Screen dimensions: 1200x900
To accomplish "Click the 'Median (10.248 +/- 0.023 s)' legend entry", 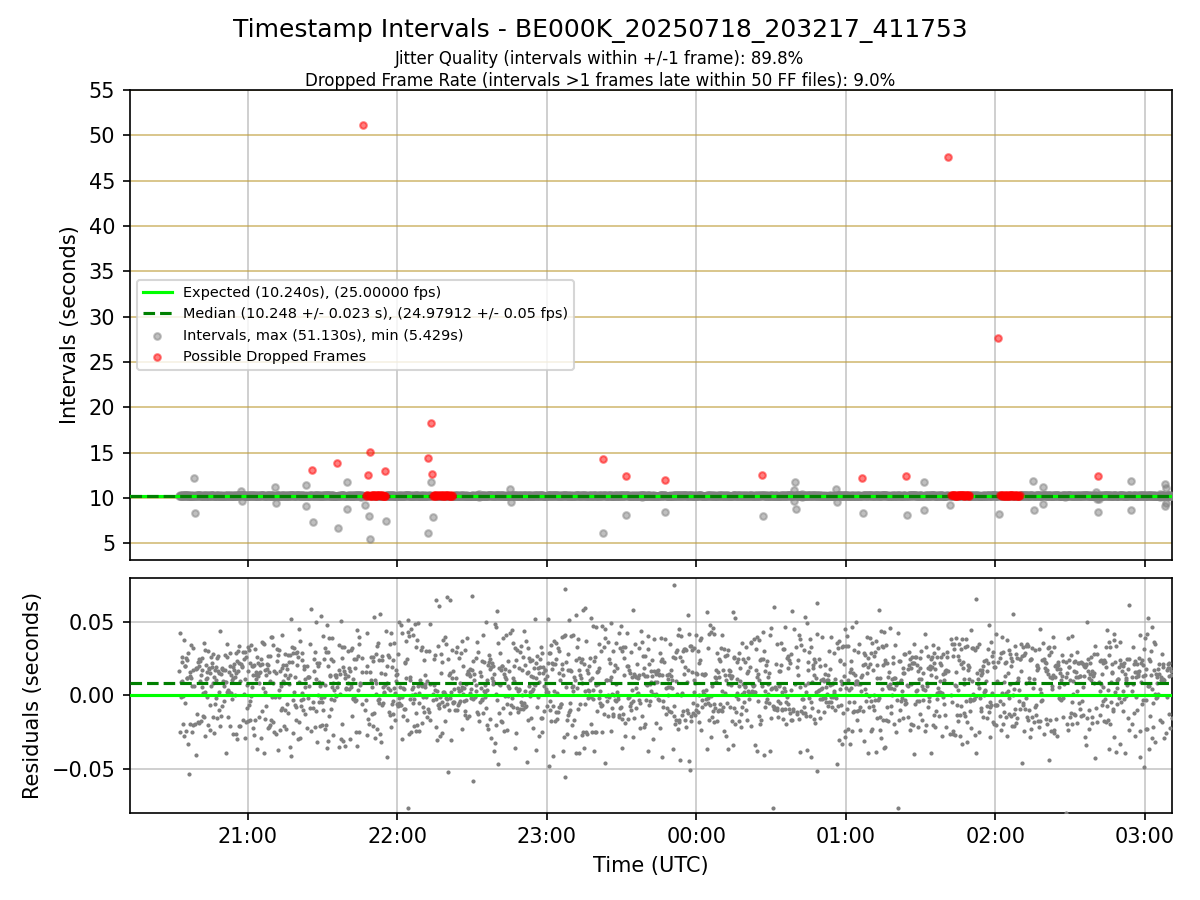I will 375,313.
